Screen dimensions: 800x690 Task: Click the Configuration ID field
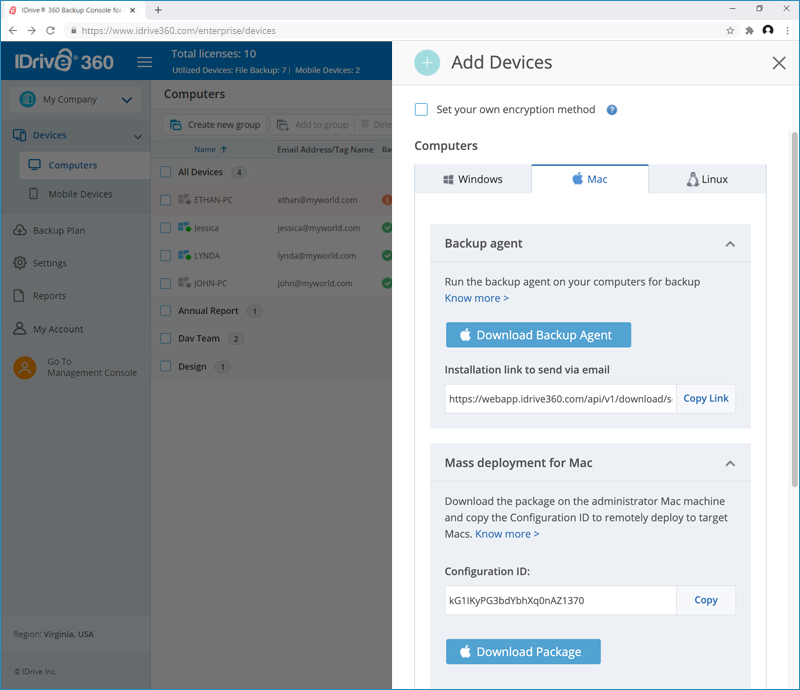point(560,600)
